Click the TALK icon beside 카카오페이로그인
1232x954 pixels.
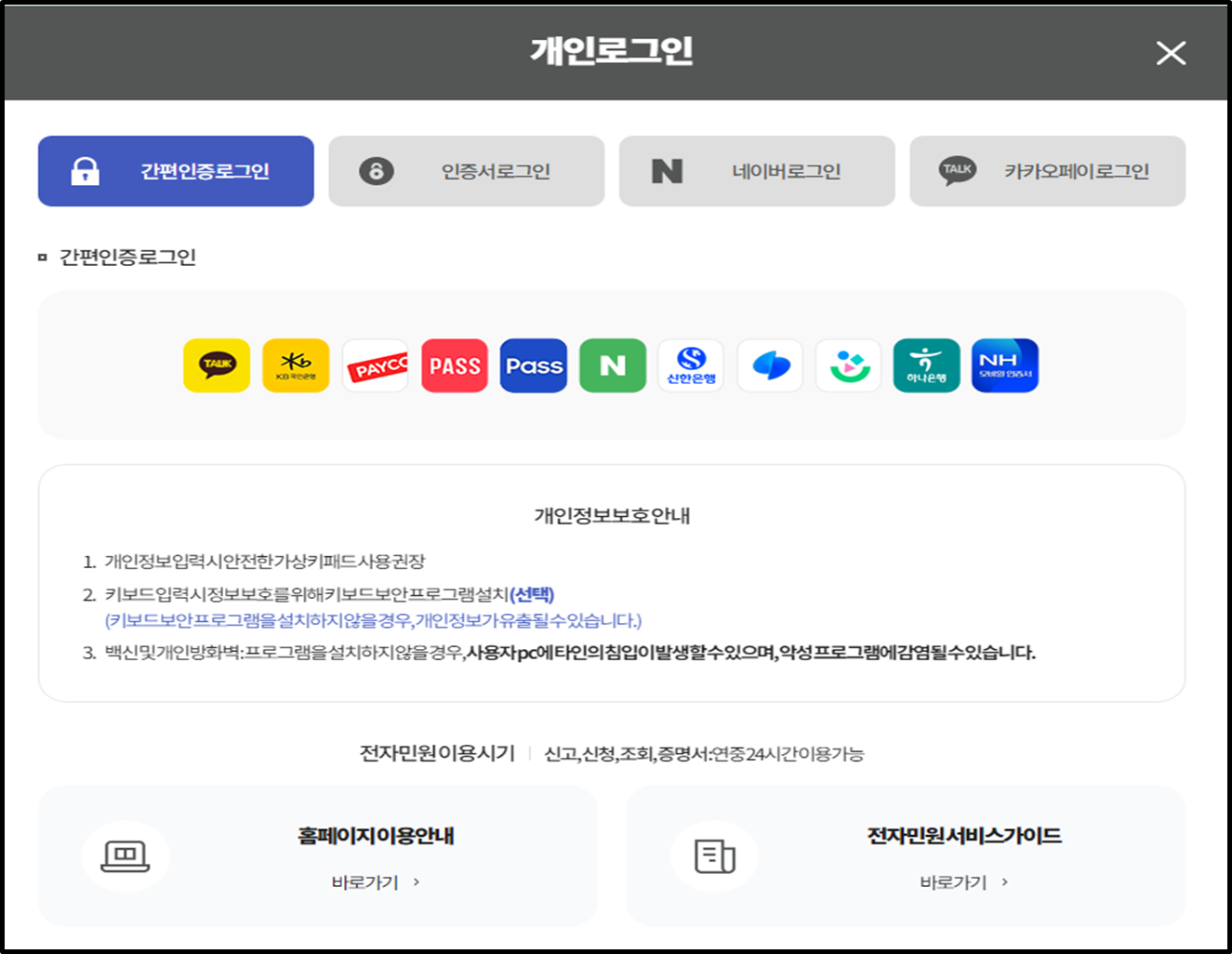coord(959,170)
